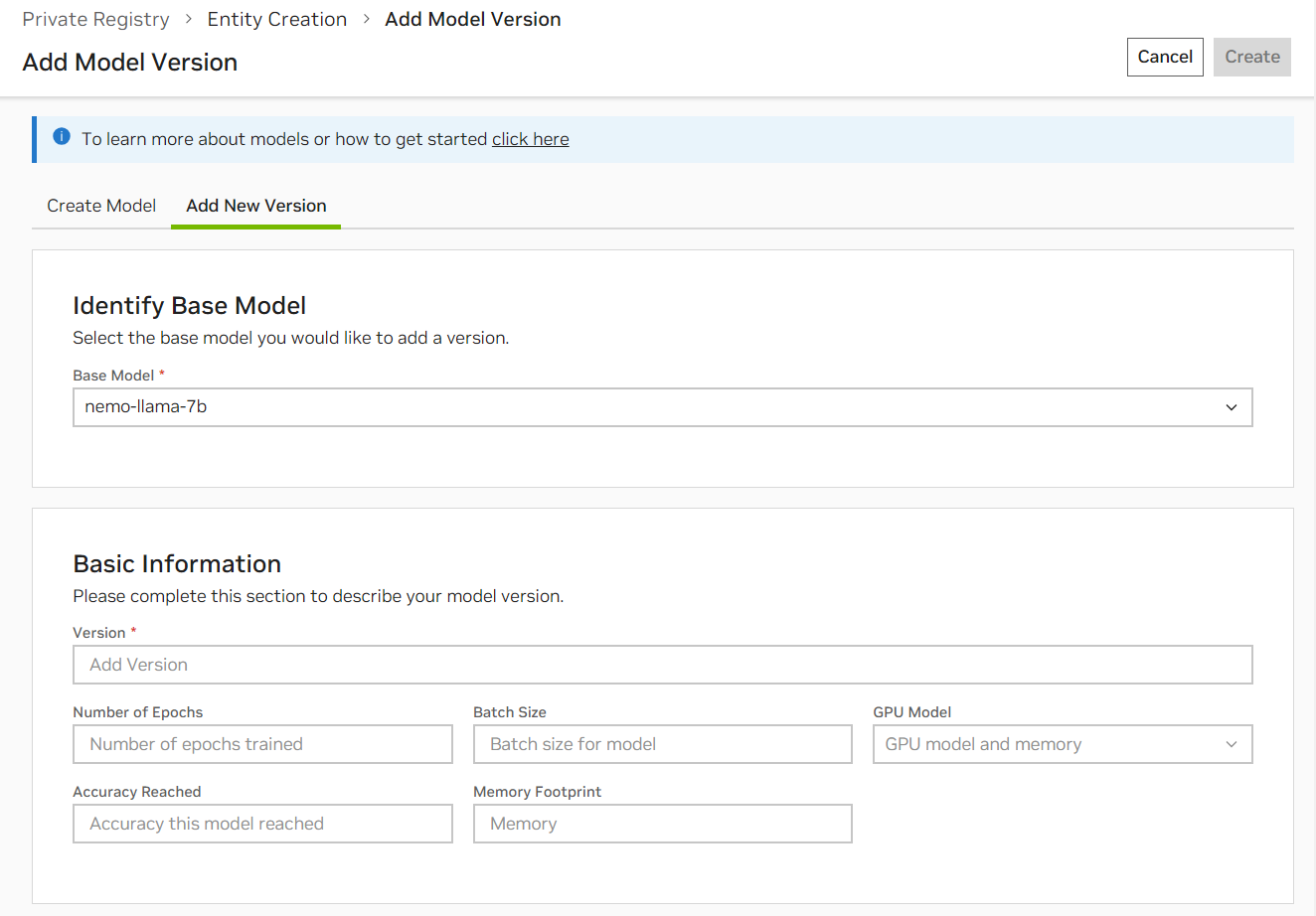The width and height of the screenshot is (1316, 916).
Task: Focus the Add Version input field
Action: pyautogui.click(x=662, y=665)
